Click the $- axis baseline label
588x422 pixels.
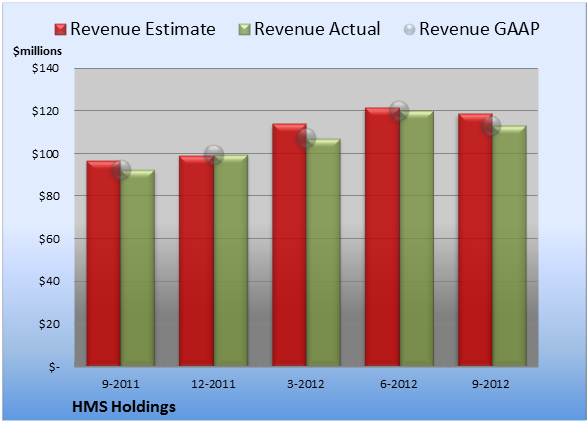[x=54, y=366]
